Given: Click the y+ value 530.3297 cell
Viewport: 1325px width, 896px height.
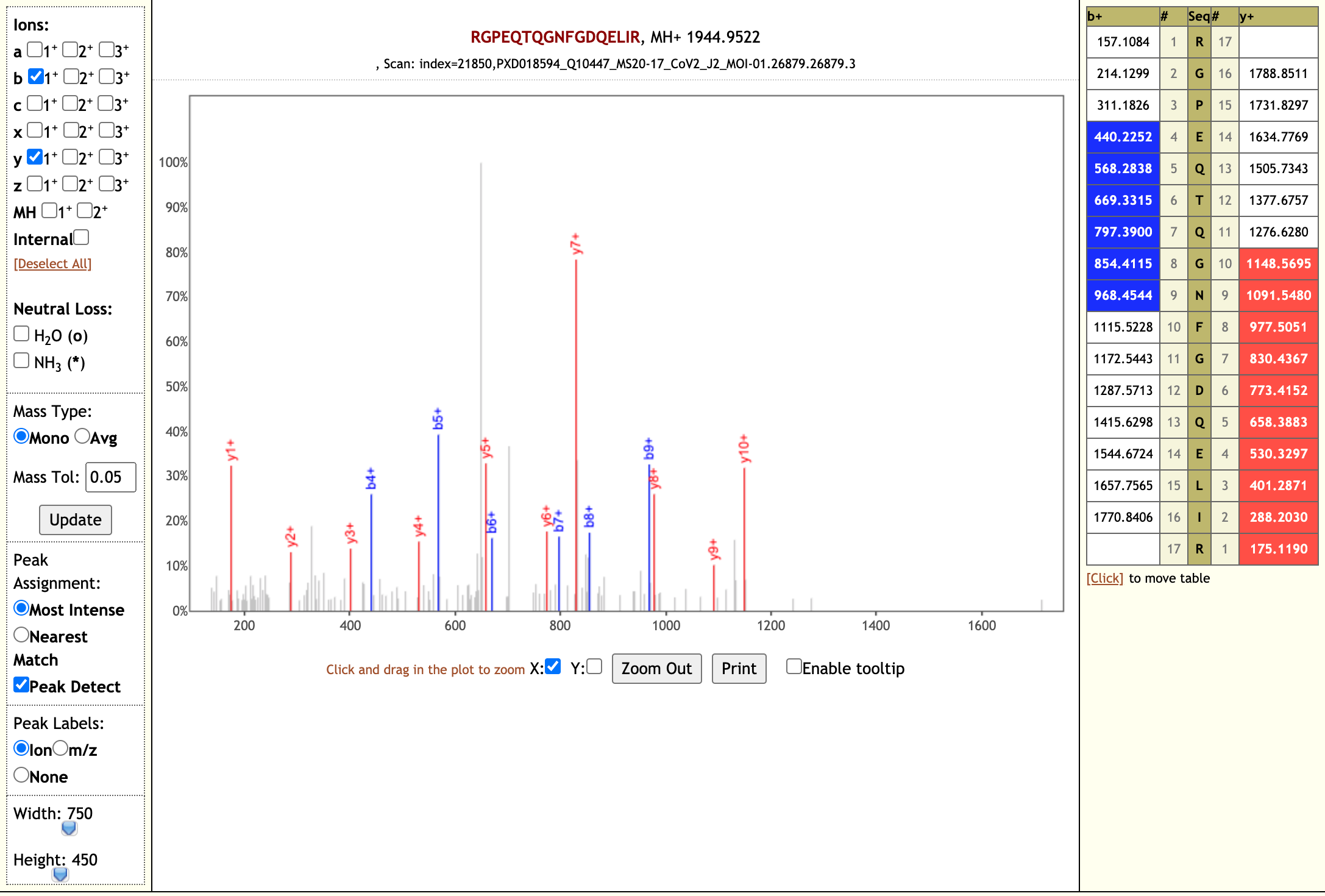Looking at the screenshot, I should click(1278, 454).
